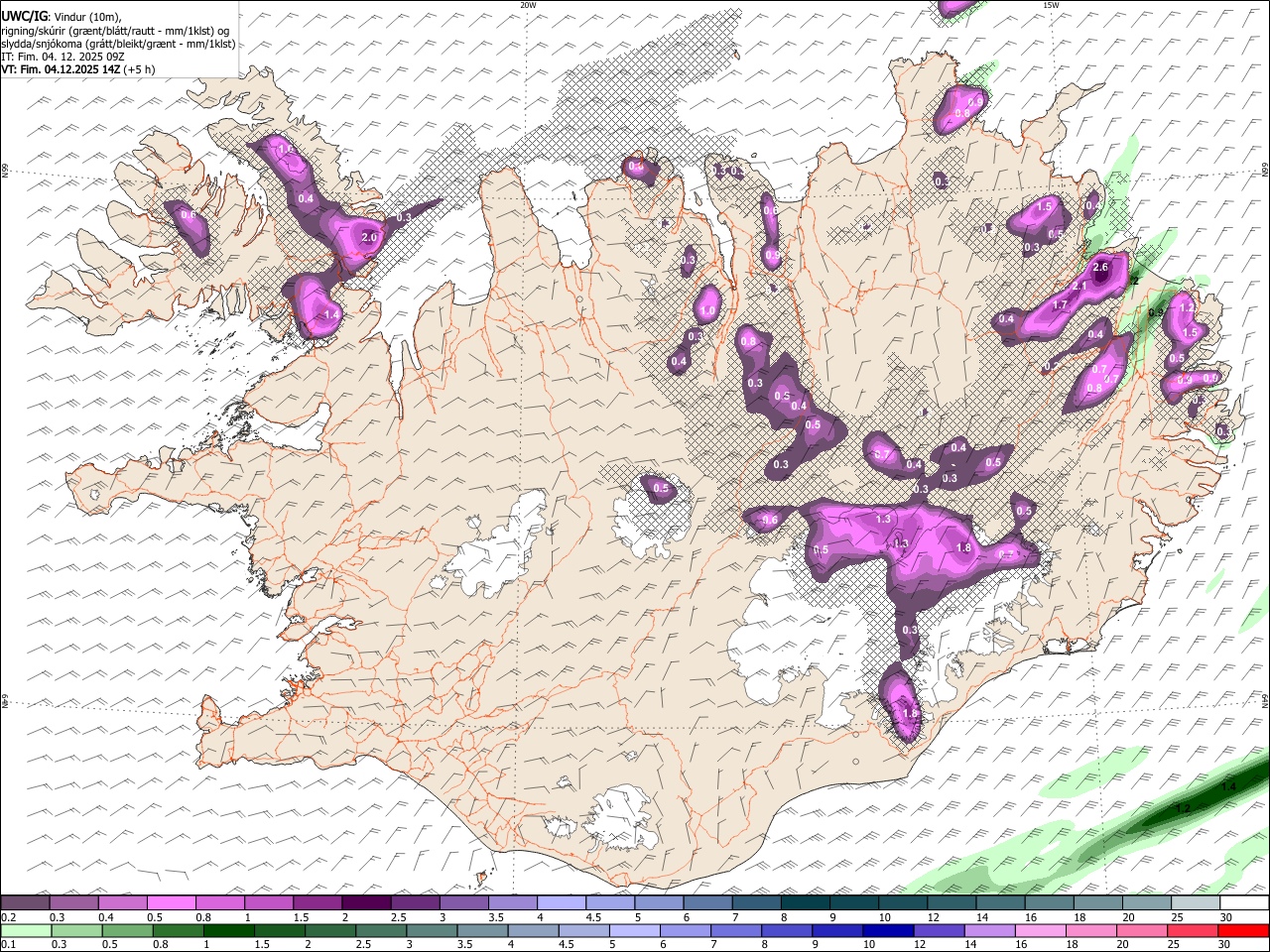Click the 2.6 snowfall value on the map
1270x952 pixels.
[x=1099, y=268]
